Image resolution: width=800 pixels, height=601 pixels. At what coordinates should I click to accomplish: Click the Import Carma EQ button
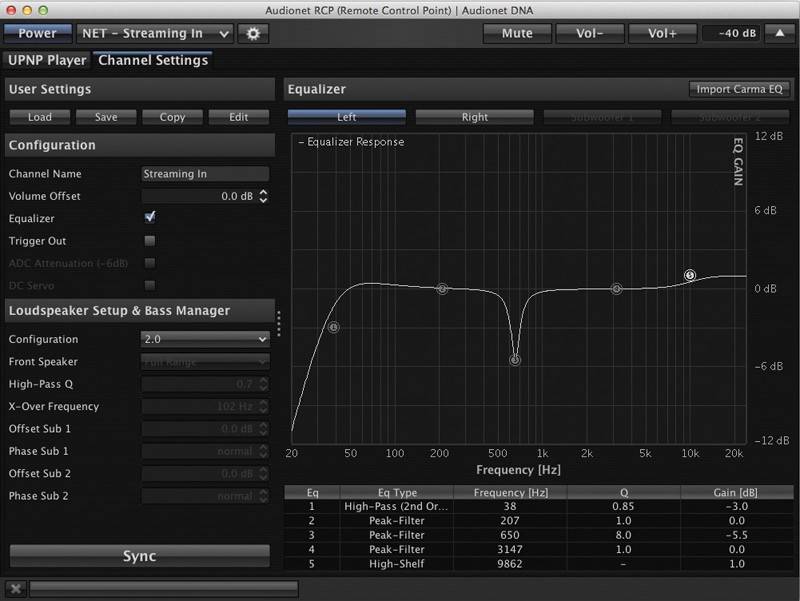[739, 89]
